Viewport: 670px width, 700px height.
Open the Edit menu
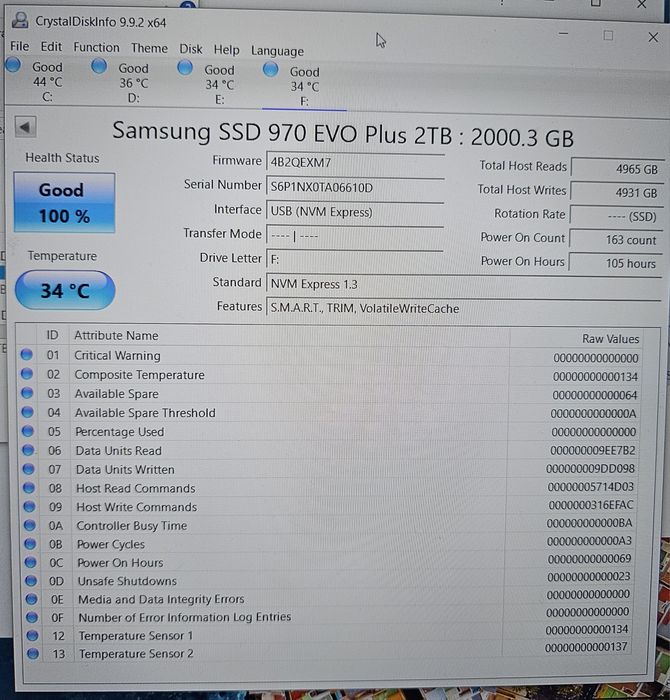[x=51, y=46]
